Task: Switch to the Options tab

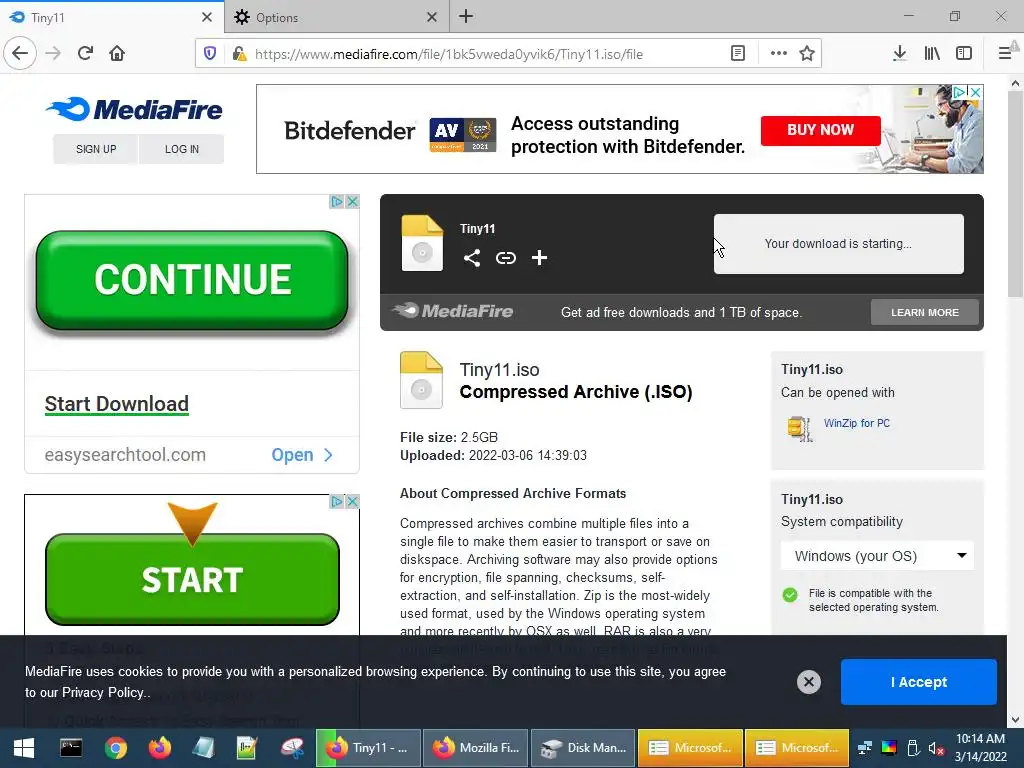Action: (x=327, y=17)
